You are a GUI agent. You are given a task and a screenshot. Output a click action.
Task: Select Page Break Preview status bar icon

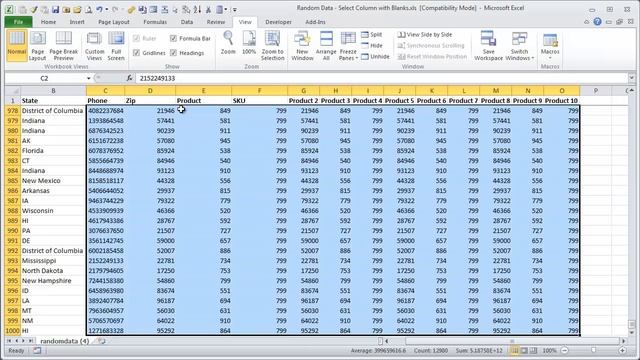click(x=533, y=351)
